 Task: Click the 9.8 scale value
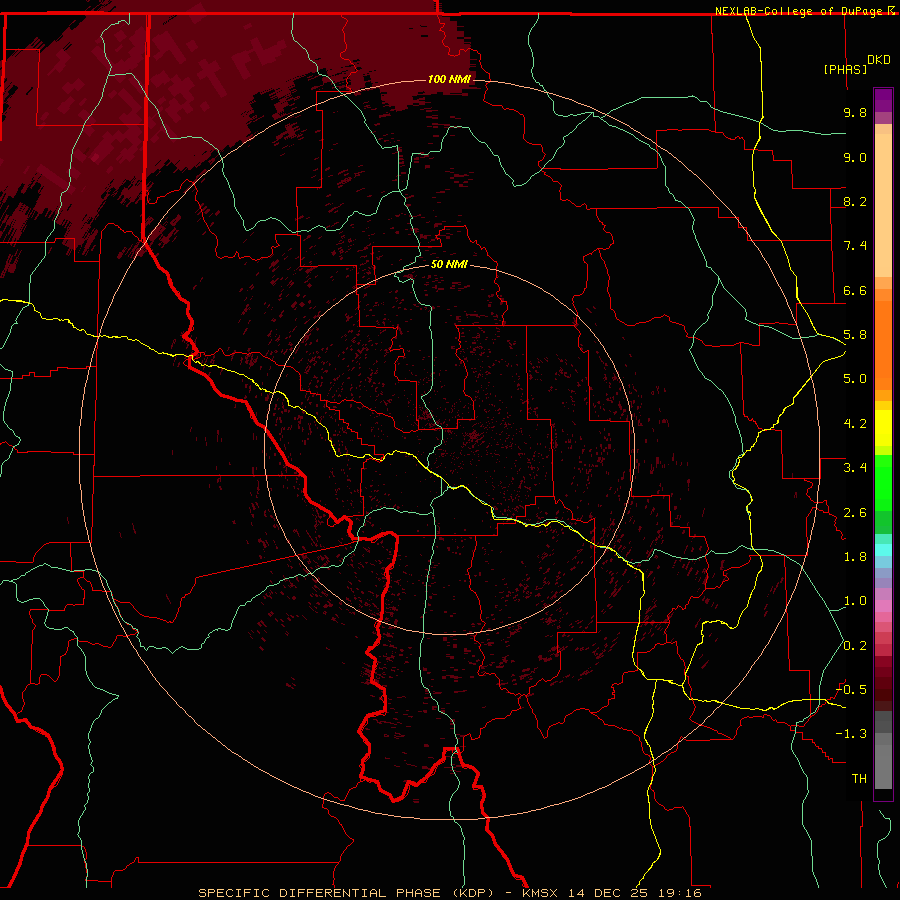pos(855,112)
